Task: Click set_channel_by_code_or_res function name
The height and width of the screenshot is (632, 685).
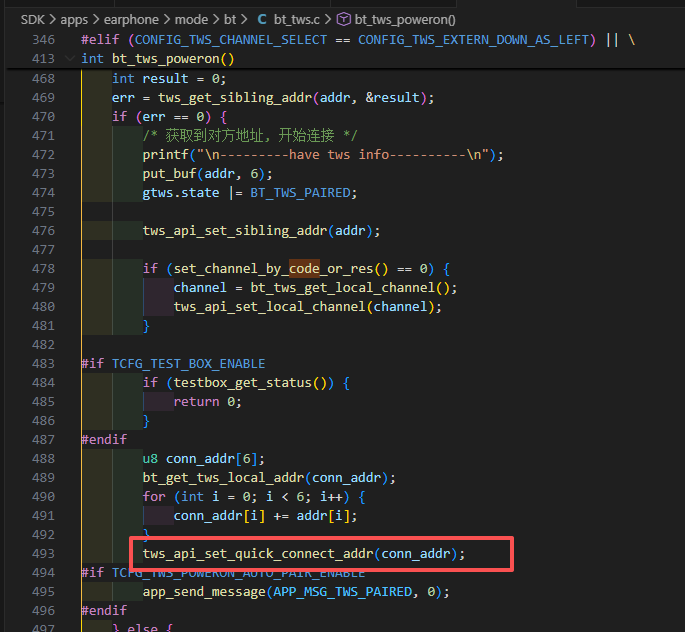Action: pyautogui.click(x=273, y=269)
